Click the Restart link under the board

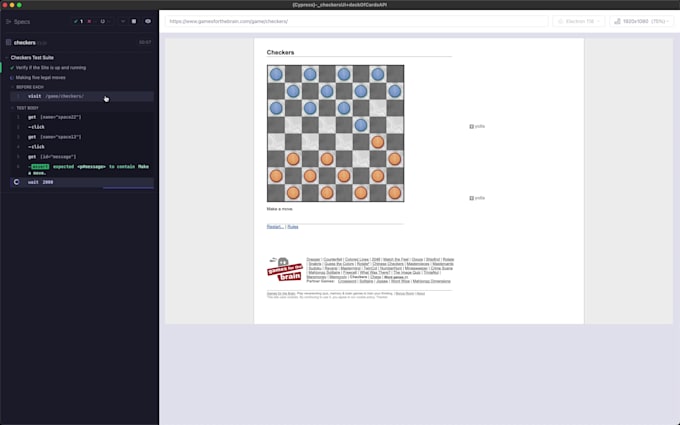tap(275, 227)
